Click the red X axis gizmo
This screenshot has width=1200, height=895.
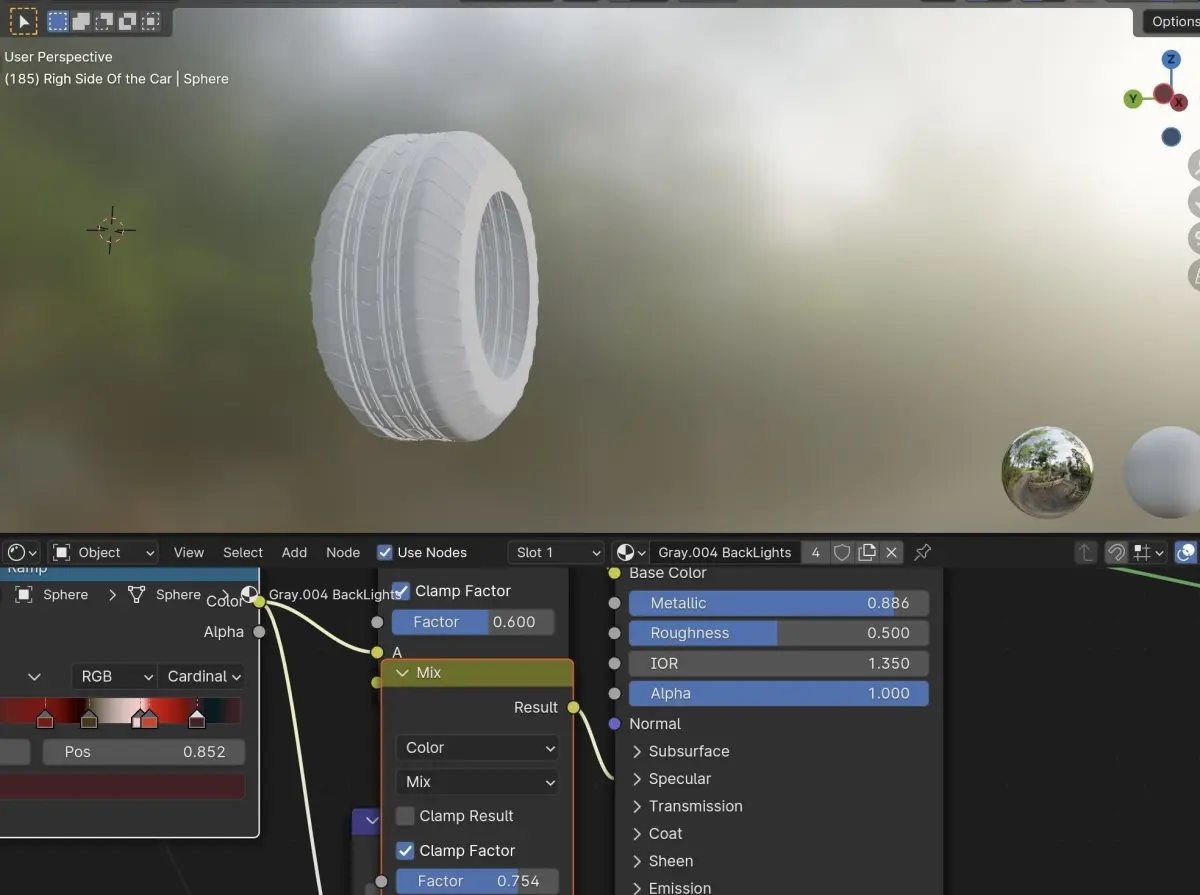(1179, 102)
